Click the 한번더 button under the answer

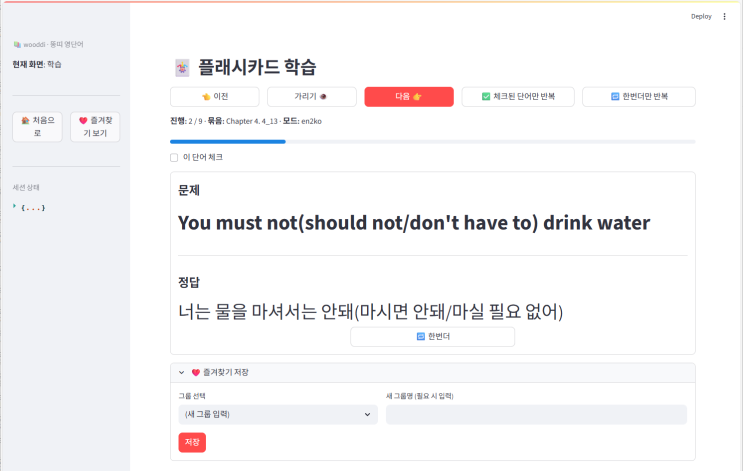tap(433, 336)
